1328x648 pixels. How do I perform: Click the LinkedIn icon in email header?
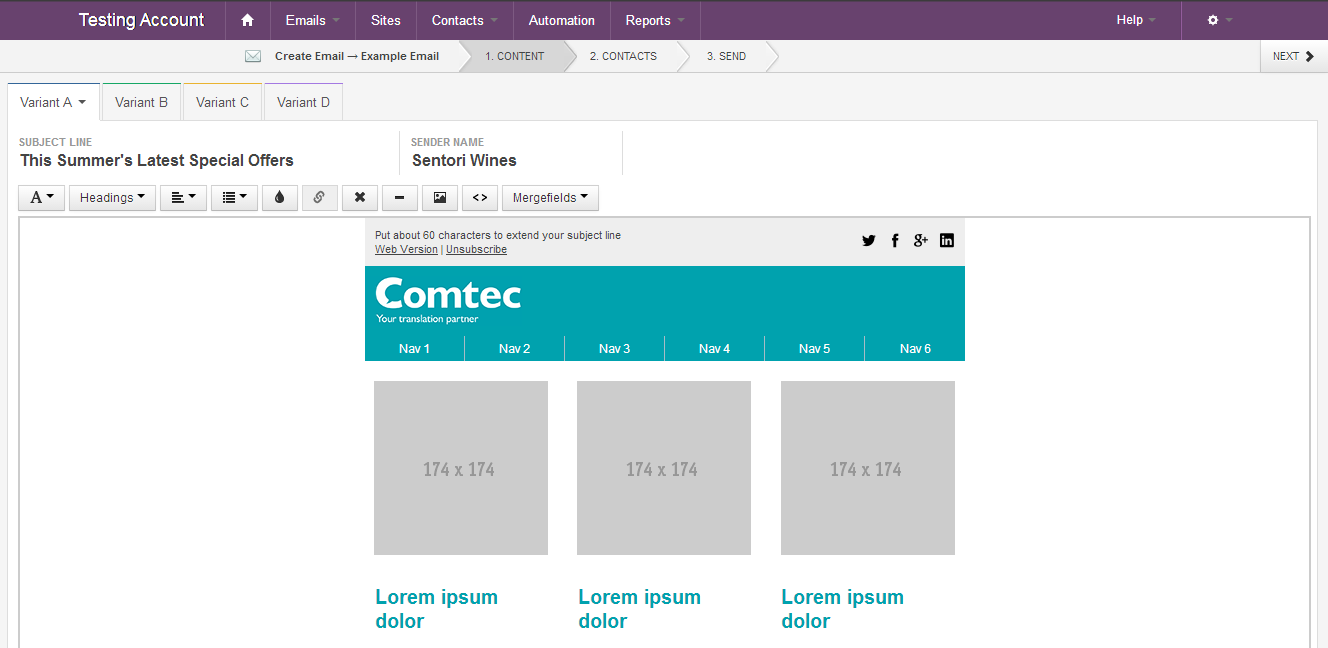(946, 240)
